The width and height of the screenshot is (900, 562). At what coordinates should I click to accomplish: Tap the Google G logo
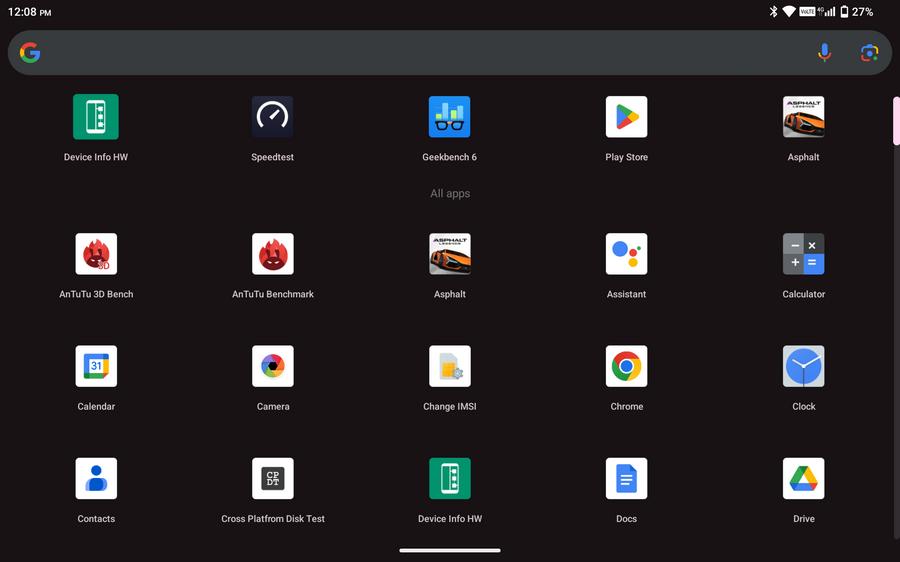[30, 53]
